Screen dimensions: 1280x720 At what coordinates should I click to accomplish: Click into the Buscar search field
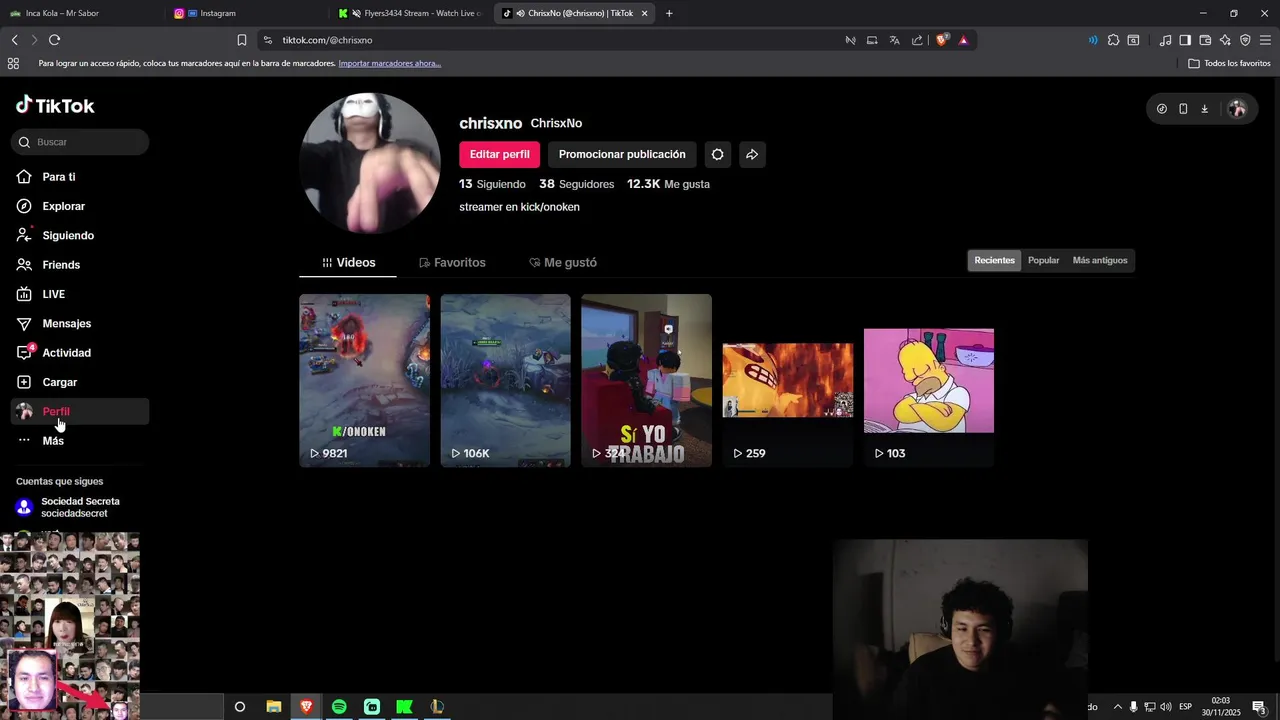click(x=80, y=142)
